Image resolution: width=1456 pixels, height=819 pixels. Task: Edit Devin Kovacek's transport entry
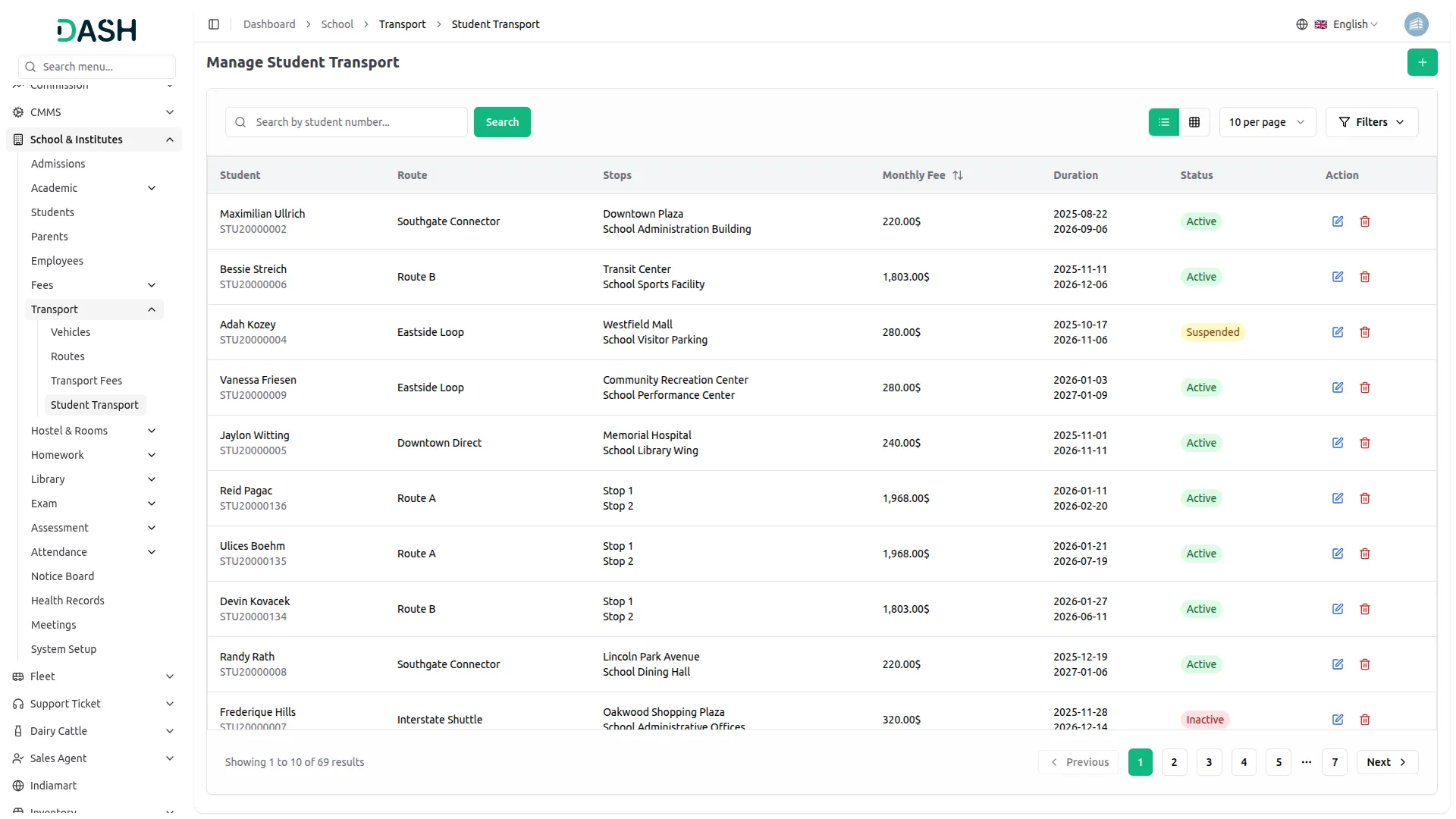(1337, 609)
